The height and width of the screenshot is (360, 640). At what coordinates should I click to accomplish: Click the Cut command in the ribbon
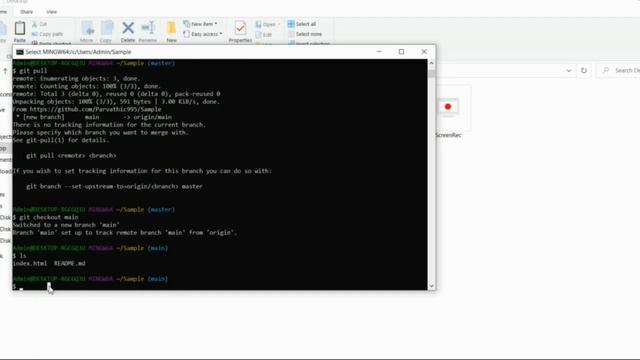point(40,24)
